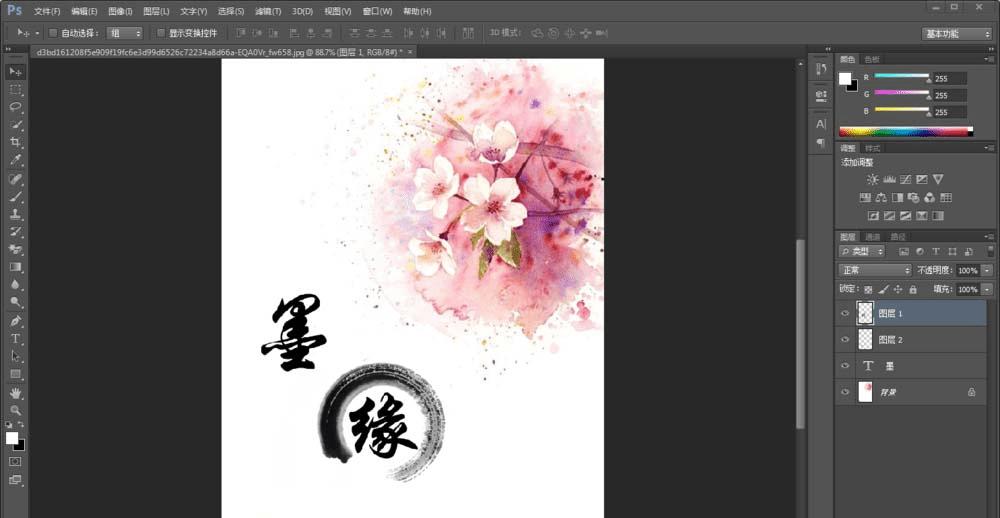Switch to the 色板 tab

point(871,59)
